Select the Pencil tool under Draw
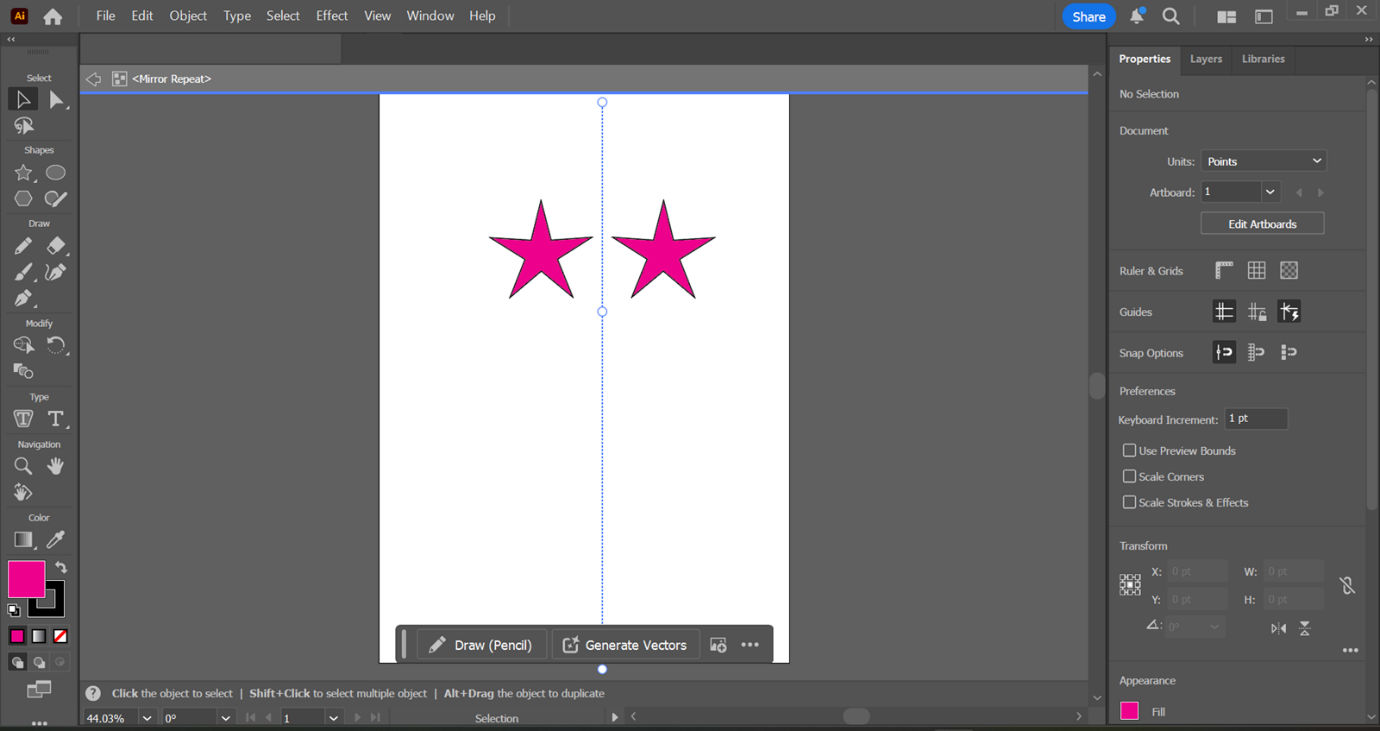This screenshot has height=731, width=1380. 22,246
